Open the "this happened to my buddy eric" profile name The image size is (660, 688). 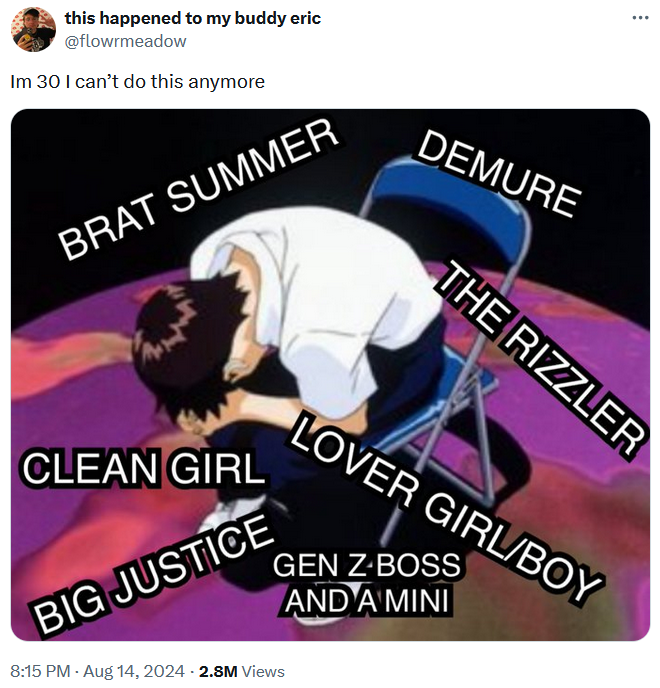click(192, 19)
